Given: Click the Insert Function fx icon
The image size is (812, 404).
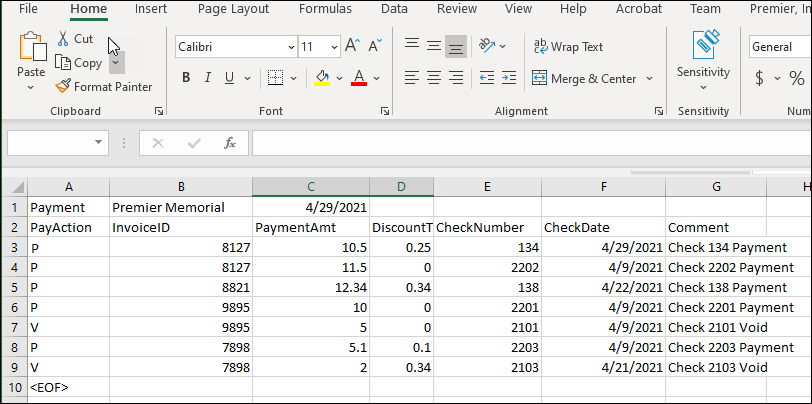Looking at the screenshot, I should 229,143.
